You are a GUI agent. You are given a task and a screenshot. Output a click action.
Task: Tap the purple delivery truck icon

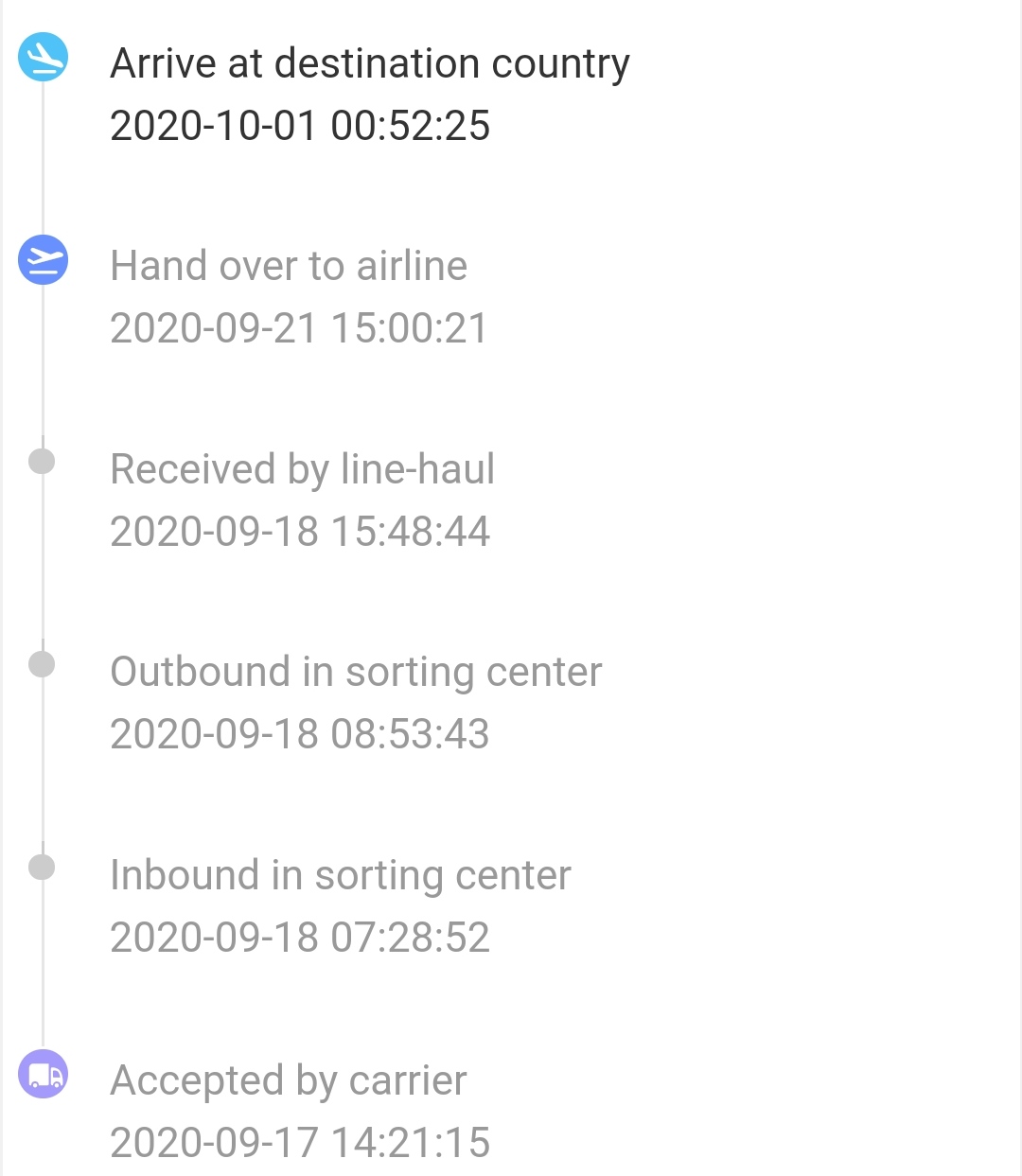[43, 1074]
